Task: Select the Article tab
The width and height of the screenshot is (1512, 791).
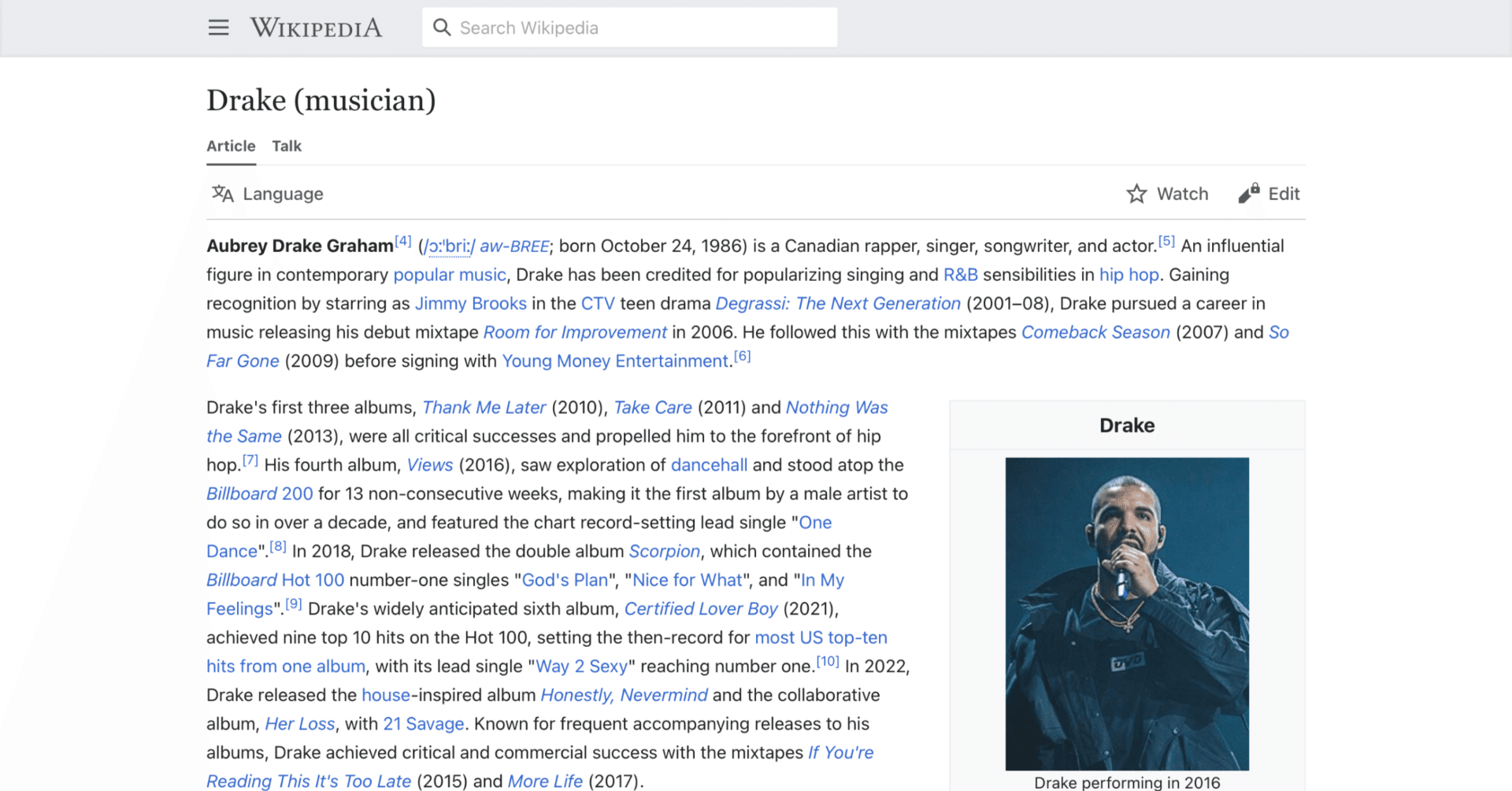Action: [230, 146]
